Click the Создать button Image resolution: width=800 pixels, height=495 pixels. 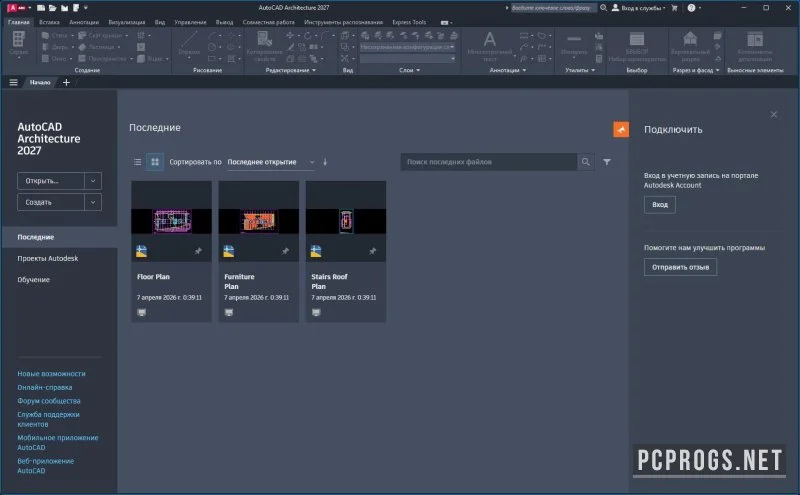51,202
